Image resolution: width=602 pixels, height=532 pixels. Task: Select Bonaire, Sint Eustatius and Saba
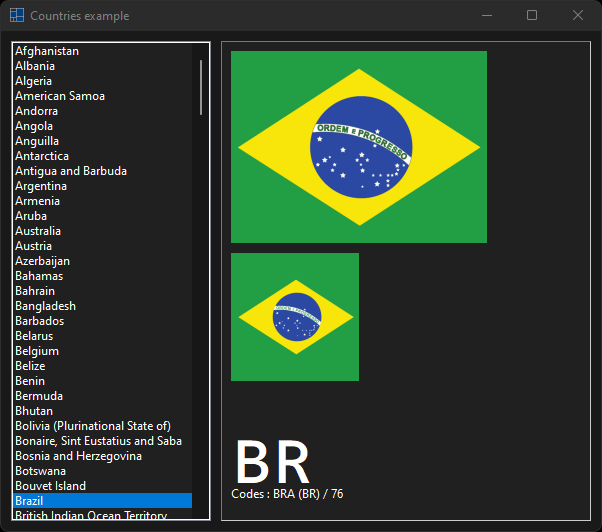coord(103,441)
